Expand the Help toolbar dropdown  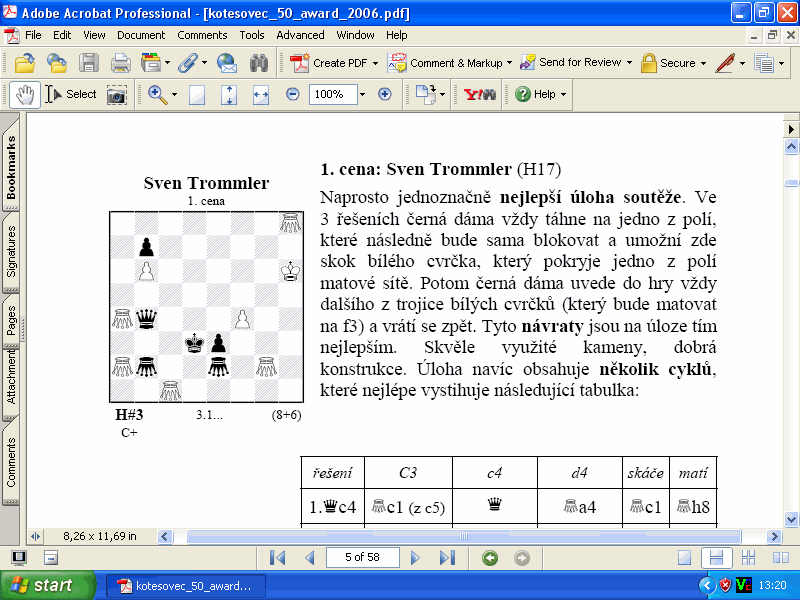coord(563,94)
